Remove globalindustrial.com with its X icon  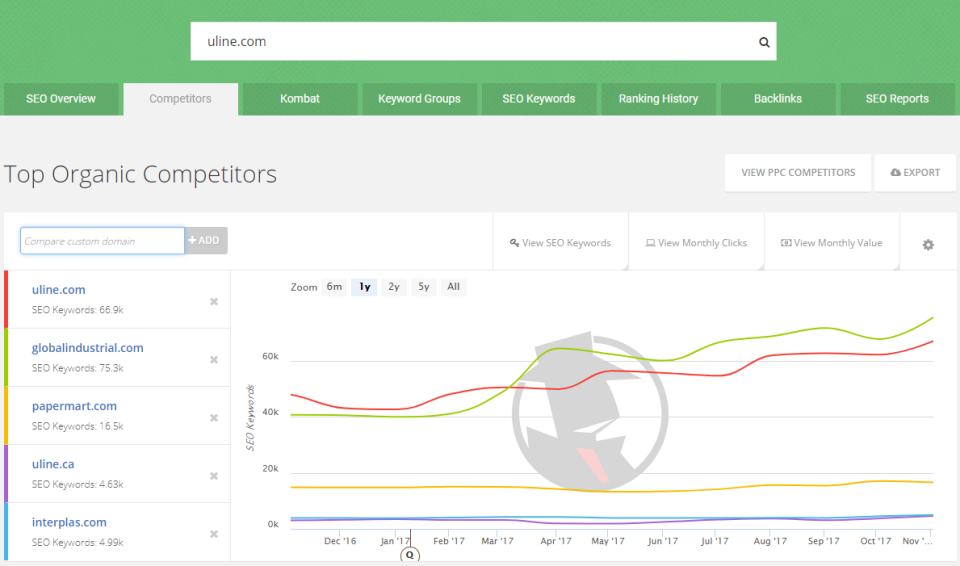pos(214,360)
